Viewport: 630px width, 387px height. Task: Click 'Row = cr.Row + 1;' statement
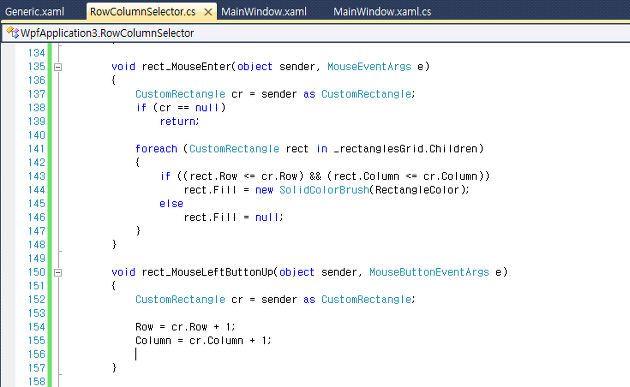click(185, 327)
